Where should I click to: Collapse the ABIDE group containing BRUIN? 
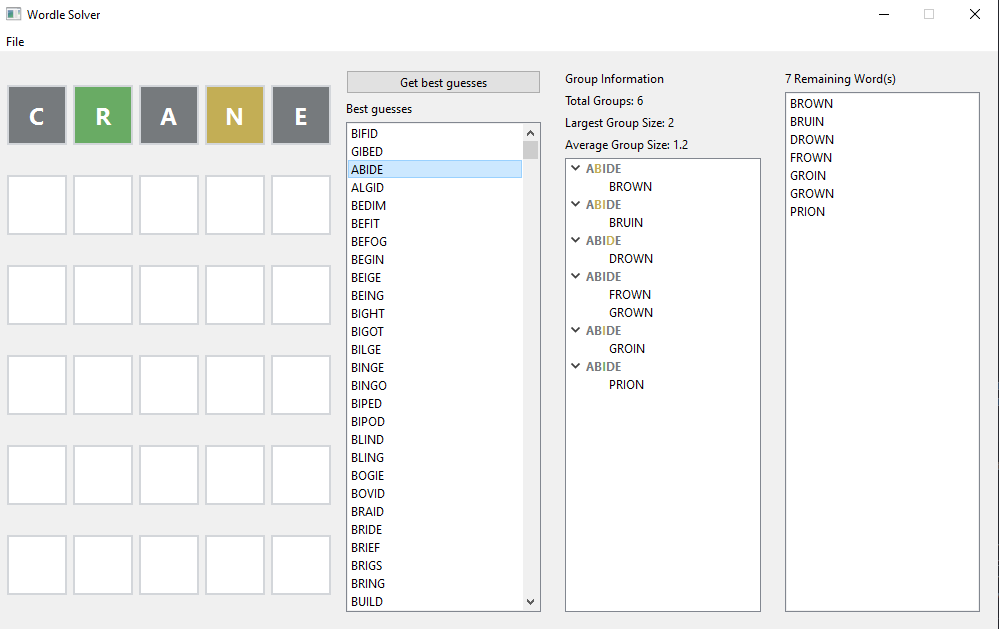coord(576,205)
